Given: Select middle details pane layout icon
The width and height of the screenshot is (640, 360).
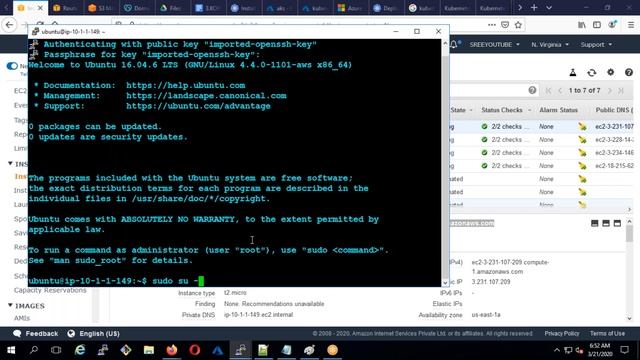Looking at the screenshot, I should pyautogui.click(x=606, y=223).
